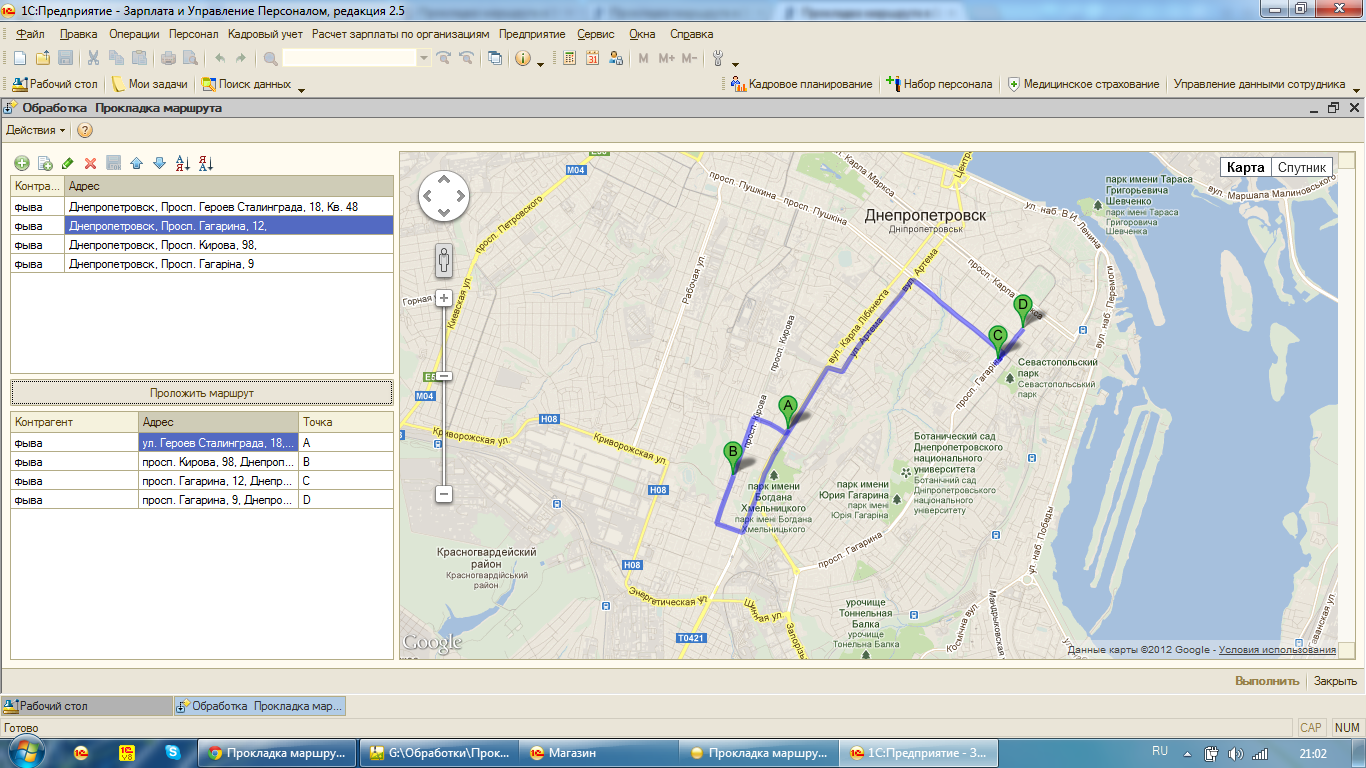Open the Операции menu
This screenshot has width=1366, height=768.
[134, 33]
